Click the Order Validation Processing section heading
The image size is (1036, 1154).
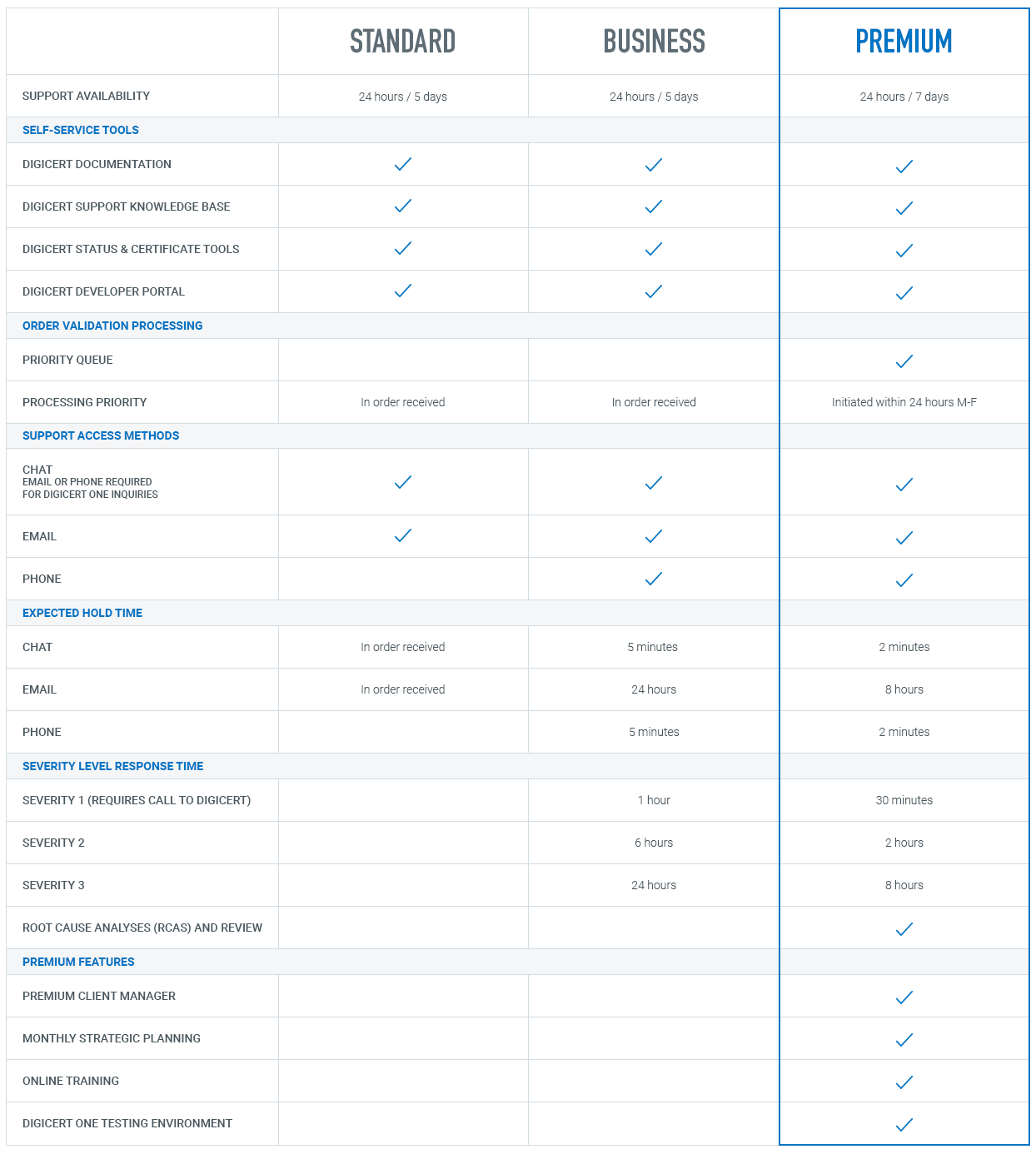tap(112, 326)
